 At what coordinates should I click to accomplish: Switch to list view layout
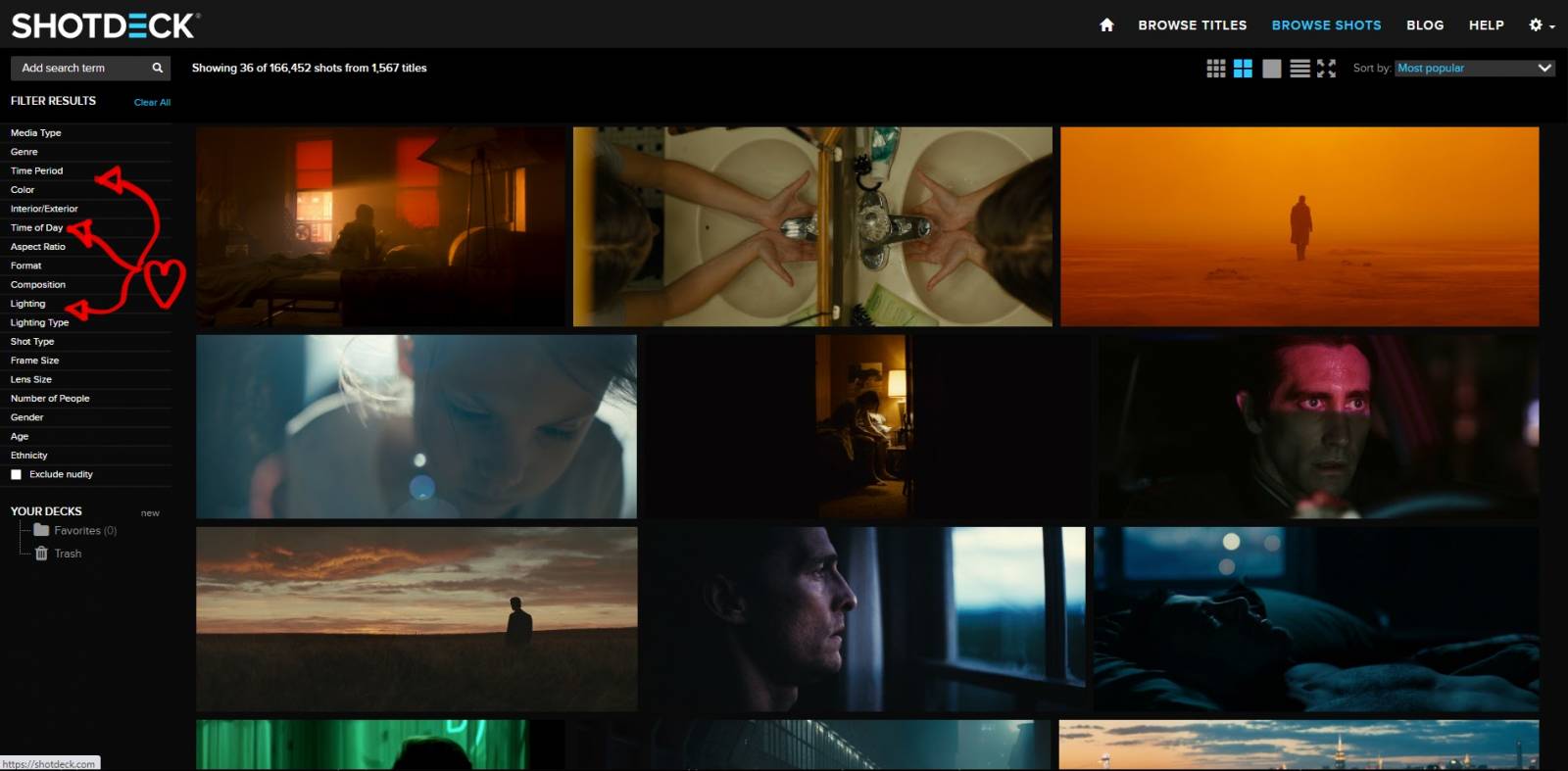[1299, 69]
